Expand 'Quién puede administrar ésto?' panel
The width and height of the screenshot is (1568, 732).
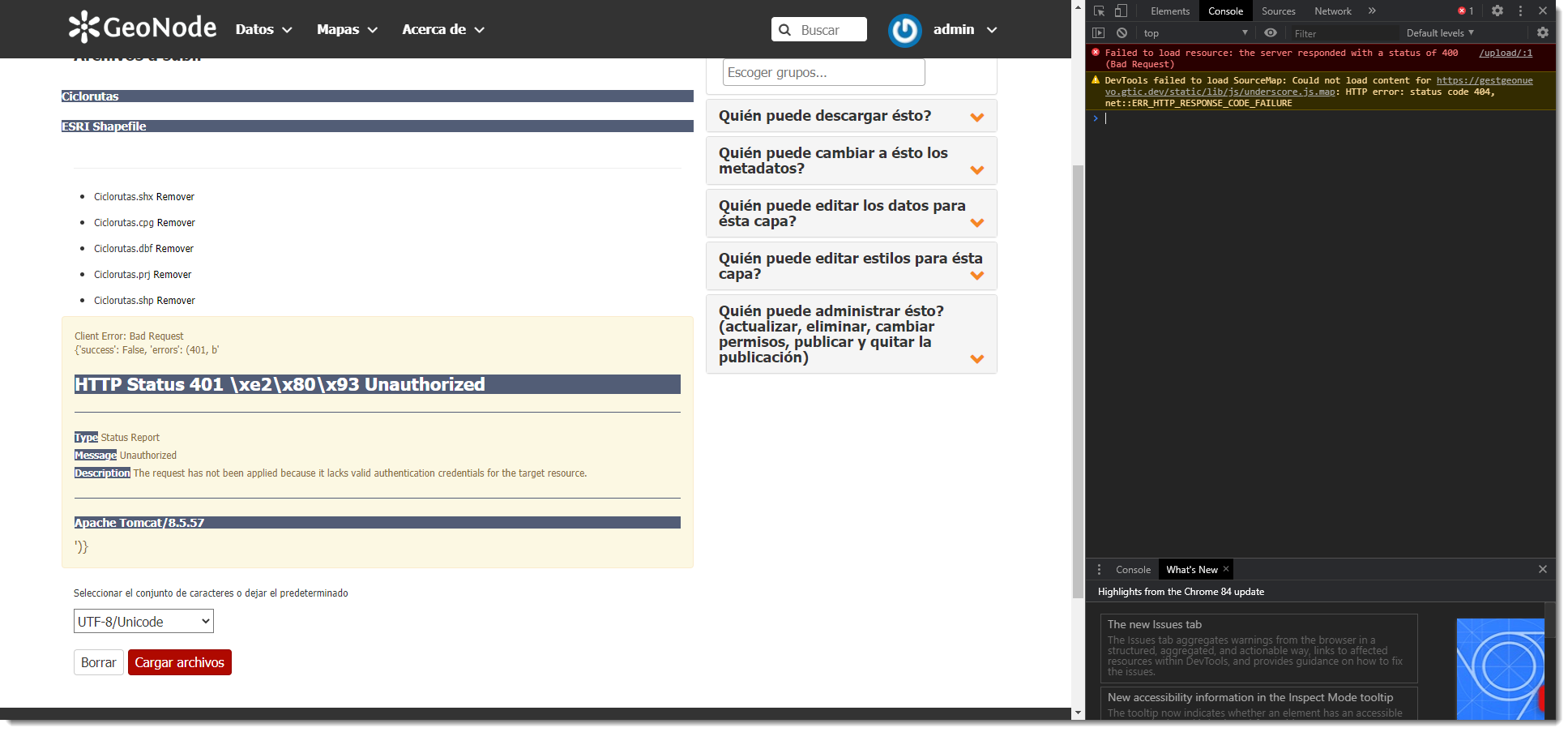tap(852, 334)
